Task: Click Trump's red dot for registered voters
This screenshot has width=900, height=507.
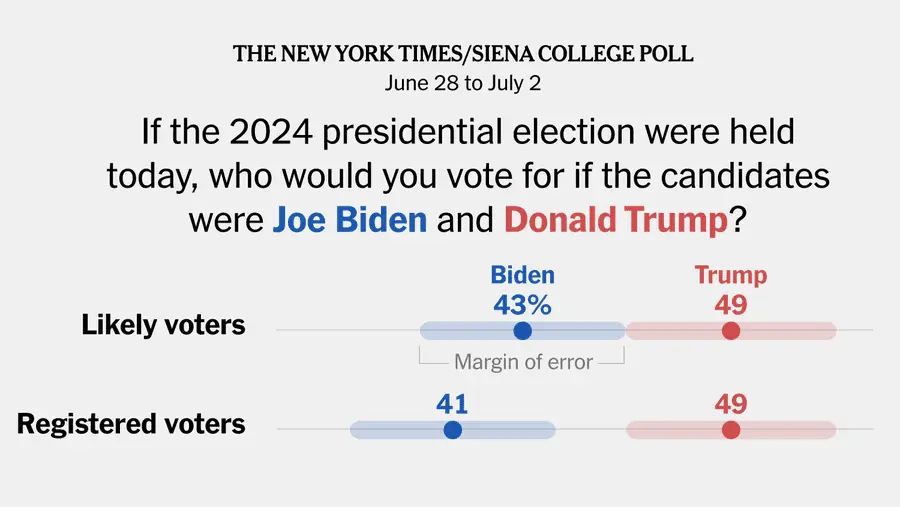Action: (x=731, y=430)
